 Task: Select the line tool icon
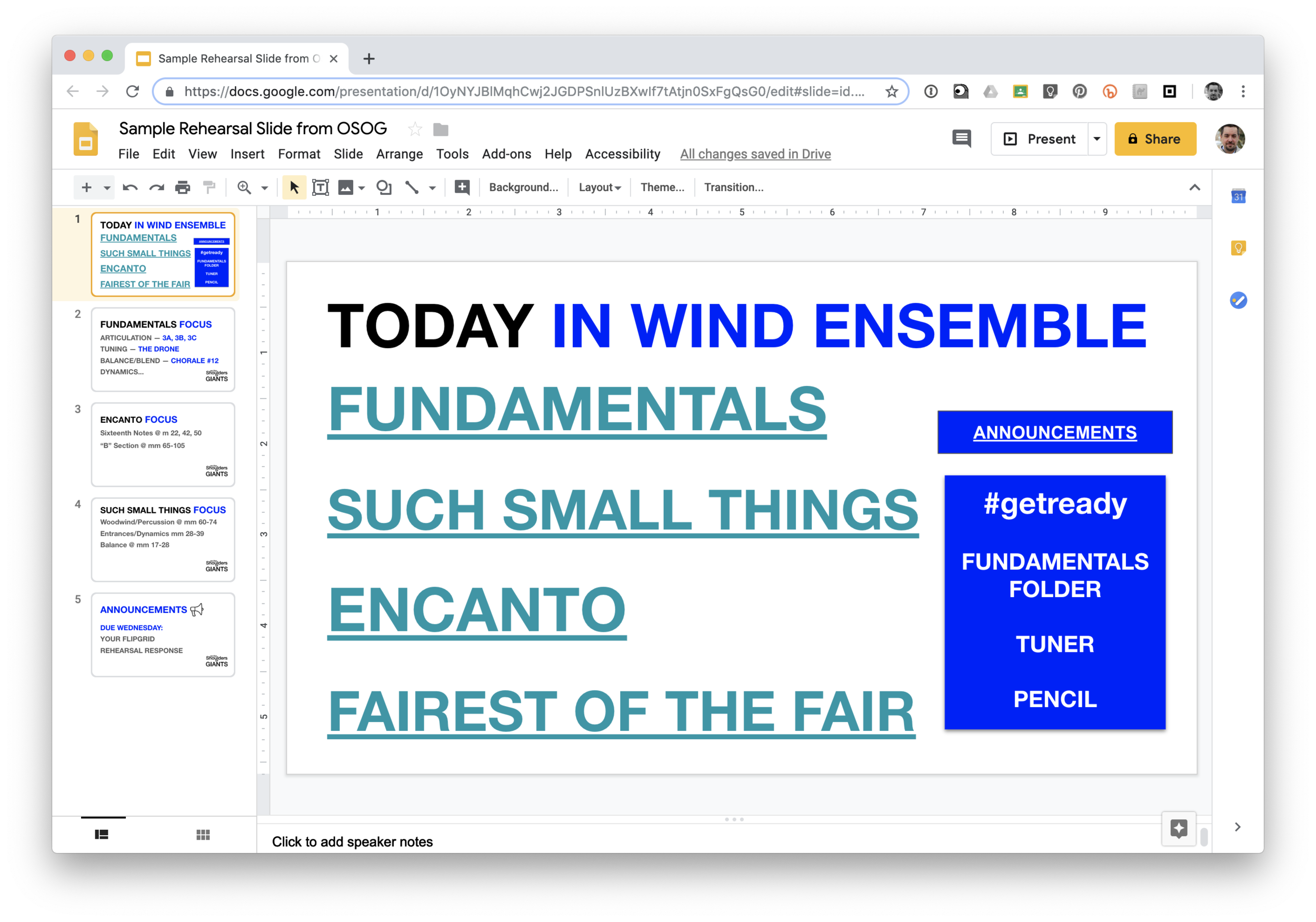(412, 187)
